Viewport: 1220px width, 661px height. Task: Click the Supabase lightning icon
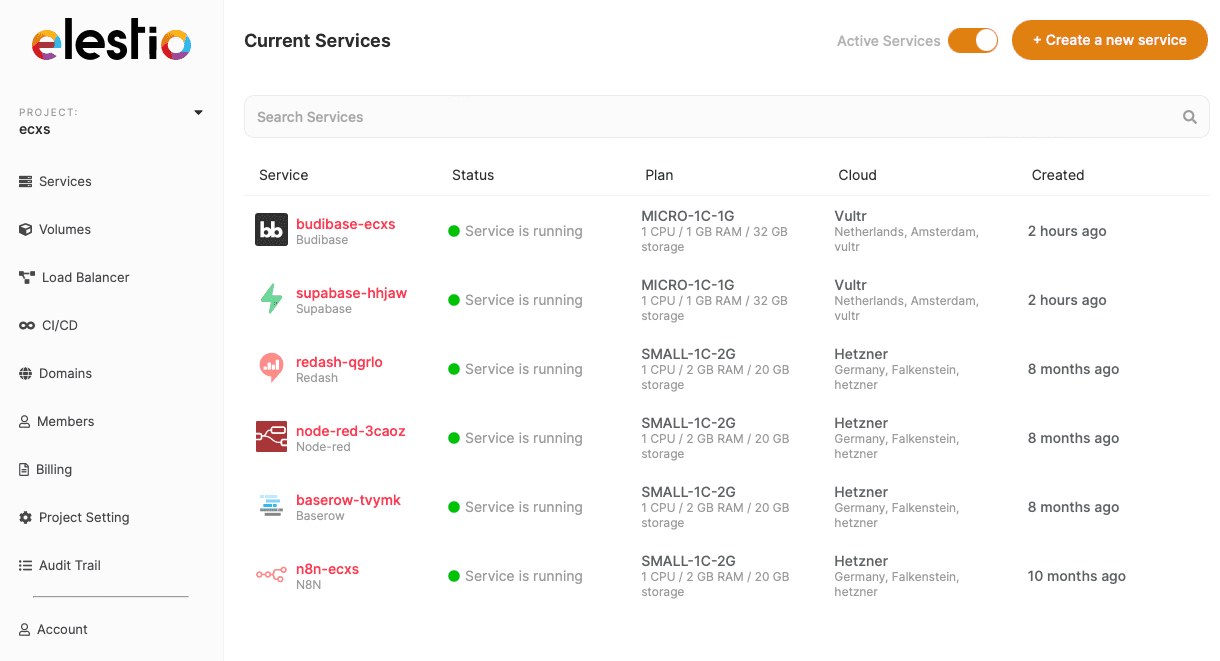pyautogui.click(x=271, y=299)
